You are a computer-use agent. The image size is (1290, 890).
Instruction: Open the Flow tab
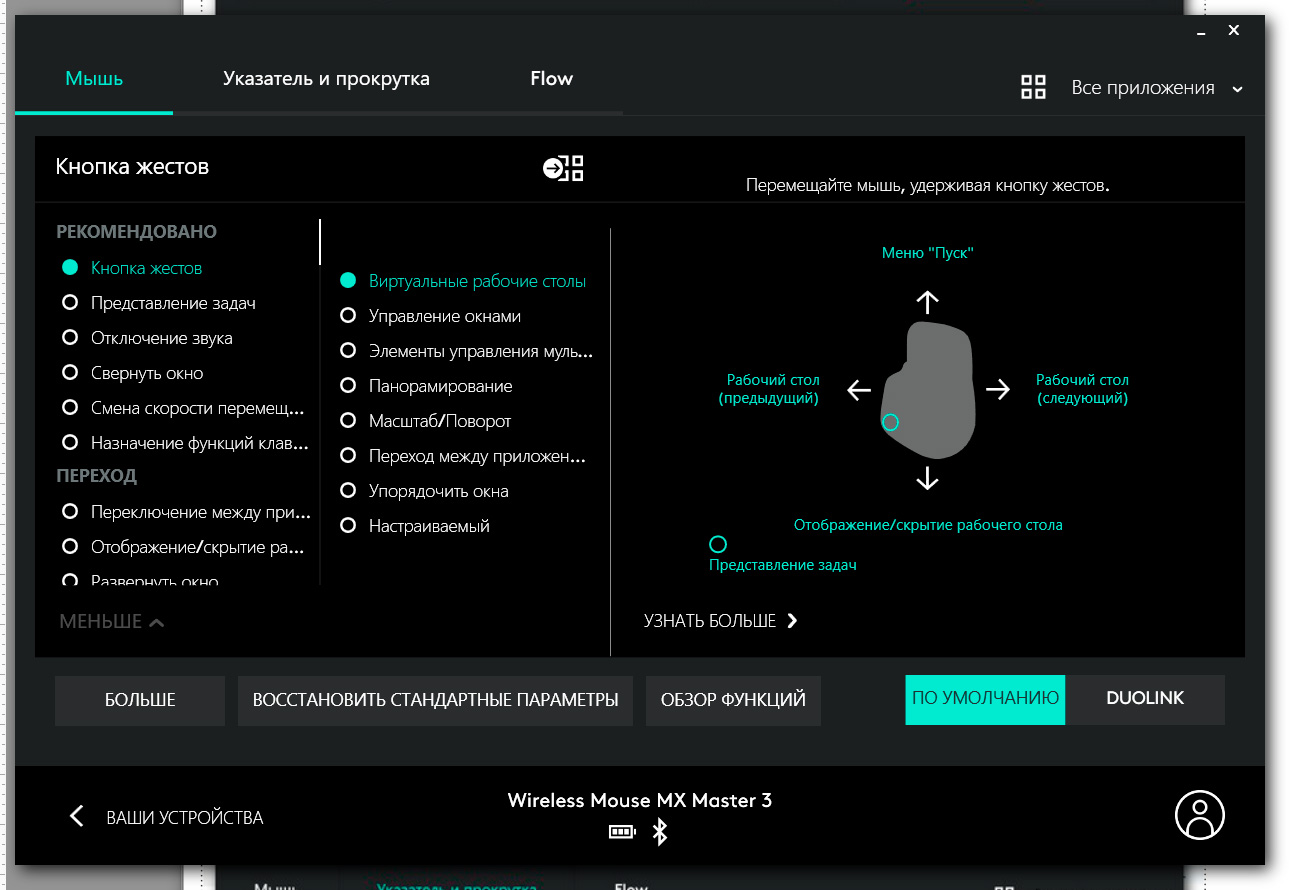click(x=551, y=79)
